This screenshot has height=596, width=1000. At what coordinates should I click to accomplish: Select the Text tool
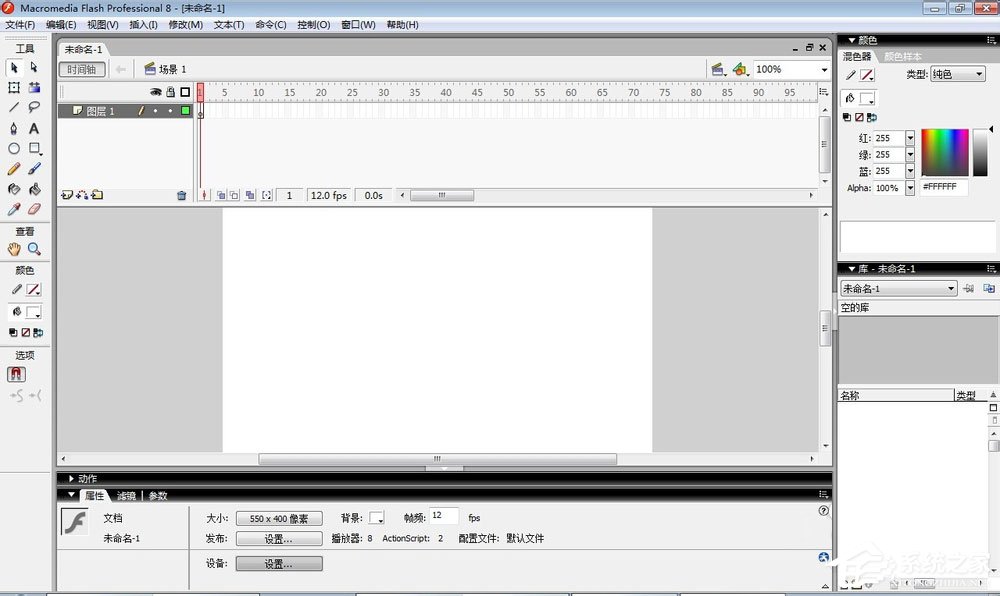pyautogui.click(x=34, y=127)
